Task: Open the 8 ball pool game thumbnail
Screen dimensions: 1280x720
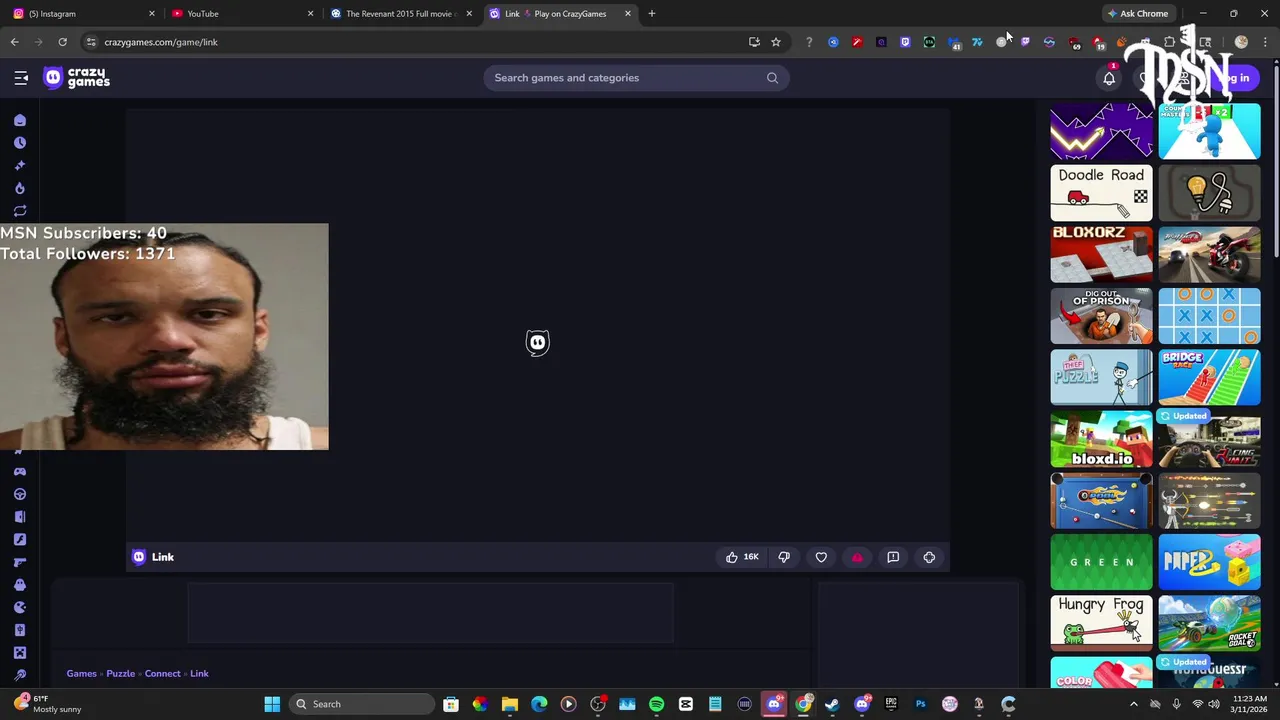Action: click(x=1101, y=501)
